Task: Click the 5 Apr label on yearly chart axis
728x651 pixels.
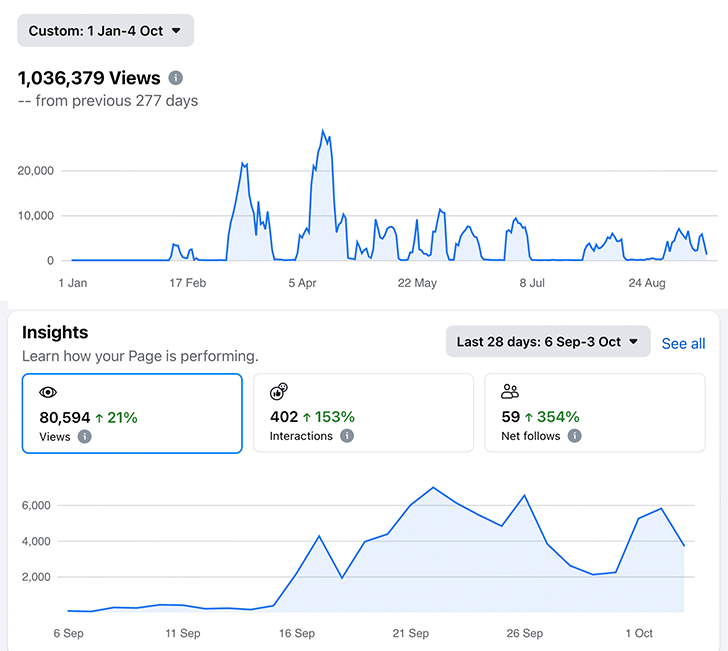Action: (303, 283)
